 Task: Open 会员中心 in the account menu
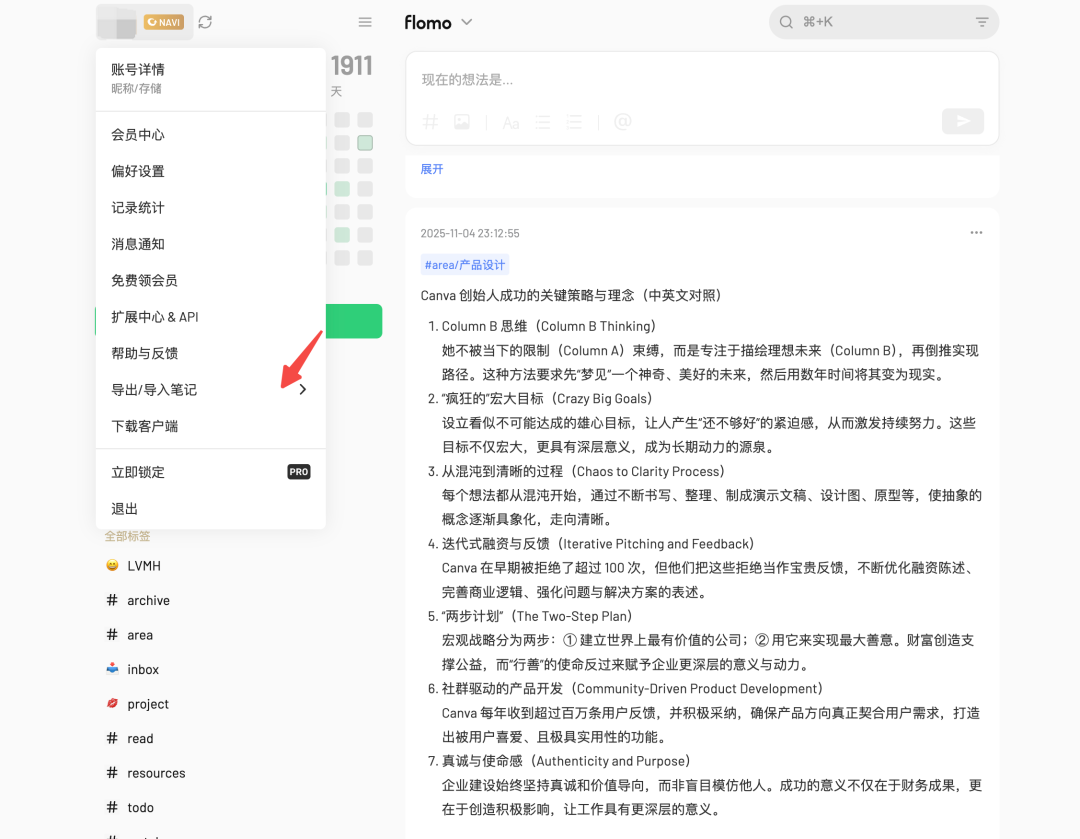[211, 135]
